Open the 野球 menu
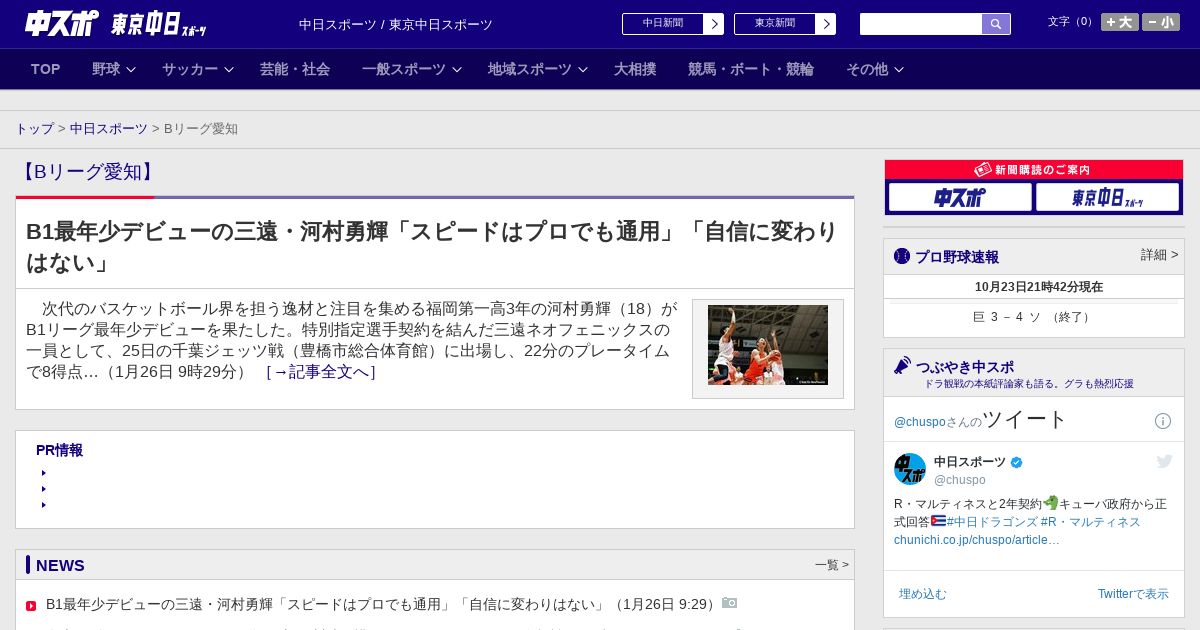Viewport: 1200px width, 630px height. 106,69
